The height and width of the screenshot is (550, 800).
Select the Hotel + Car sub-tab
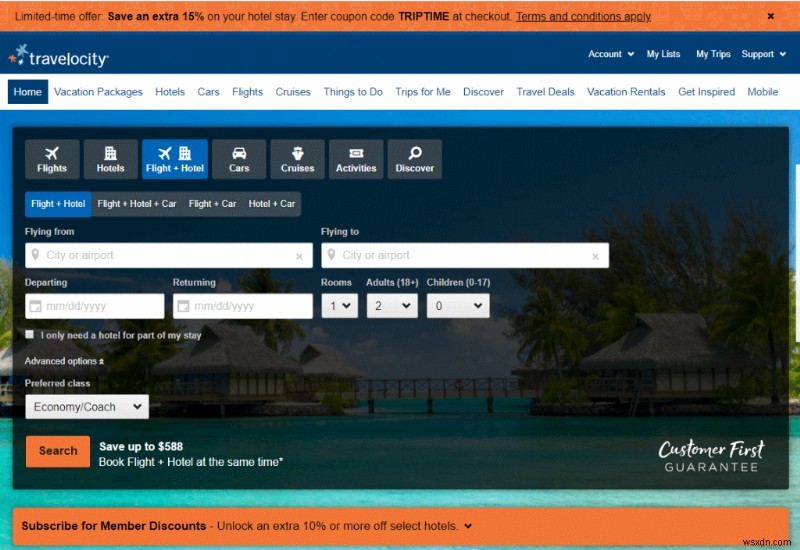(x=272, y=204)
